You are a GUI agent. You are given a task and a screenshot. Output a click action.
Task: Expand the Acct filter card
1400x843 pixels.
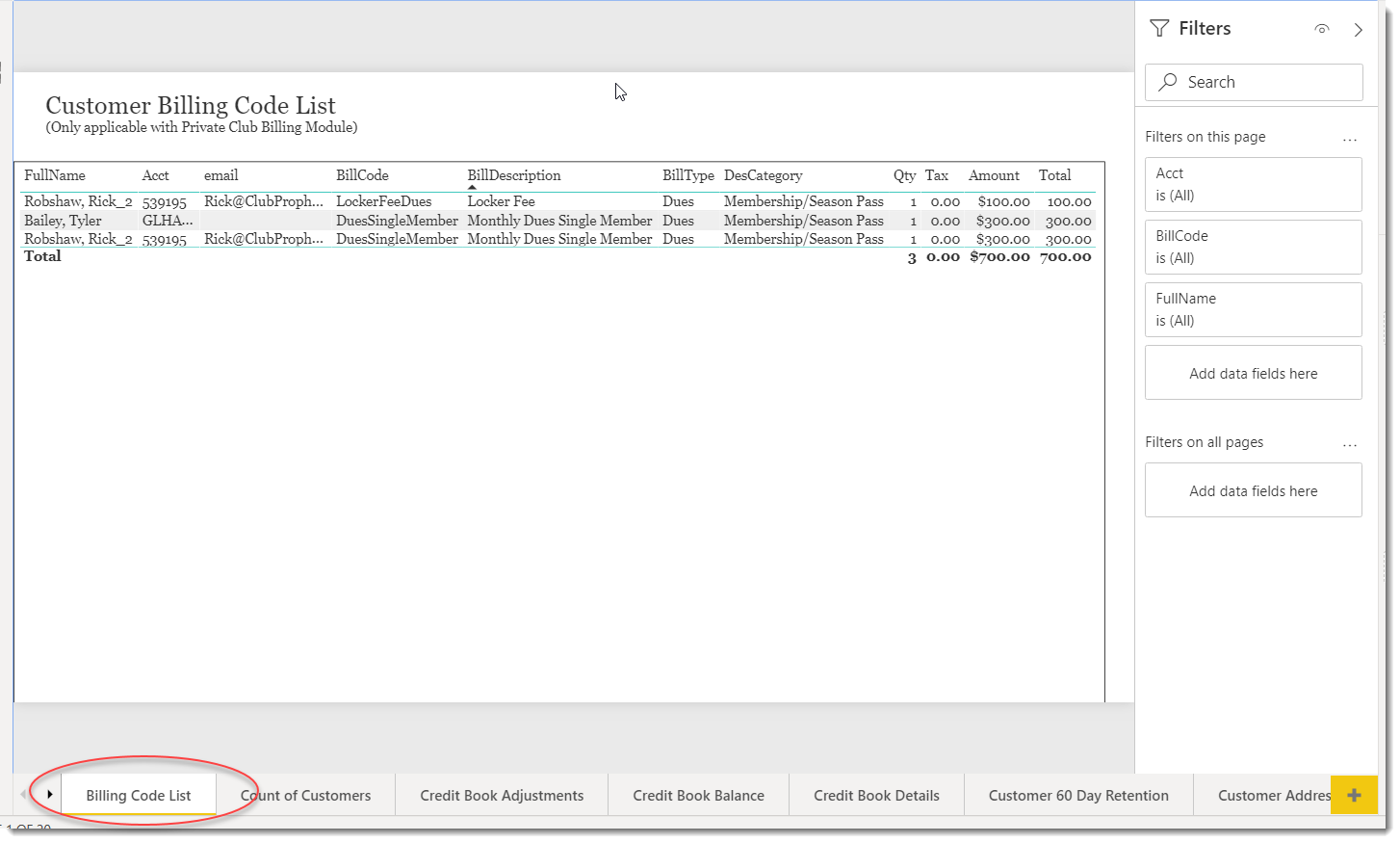click(x=1253, y=184)
